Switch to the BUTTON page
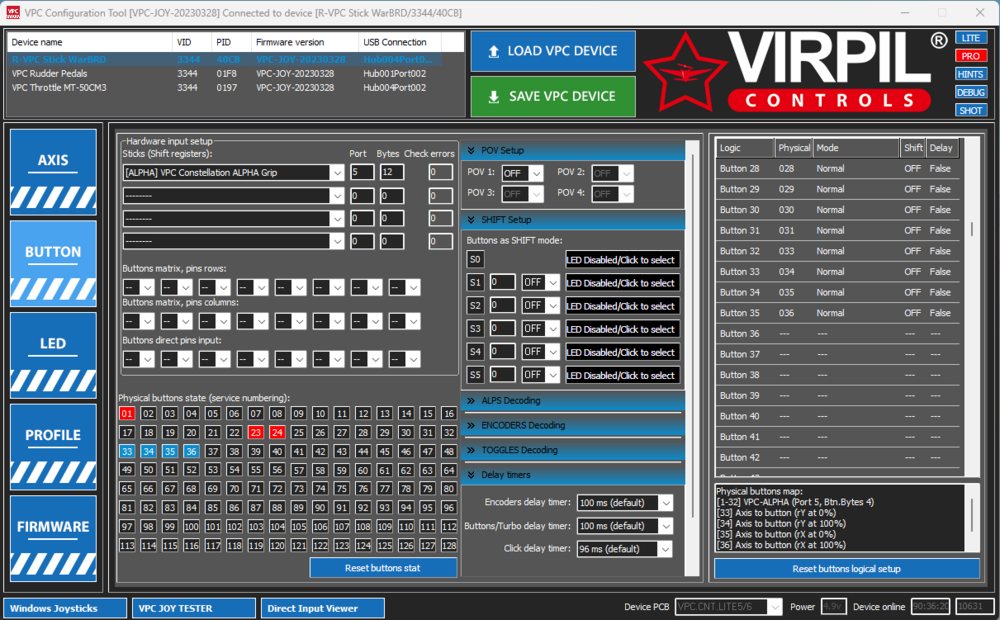Image resolution: width=1000 pixels, height=620 pixels. pyautogui.click(x=53, y=263)
